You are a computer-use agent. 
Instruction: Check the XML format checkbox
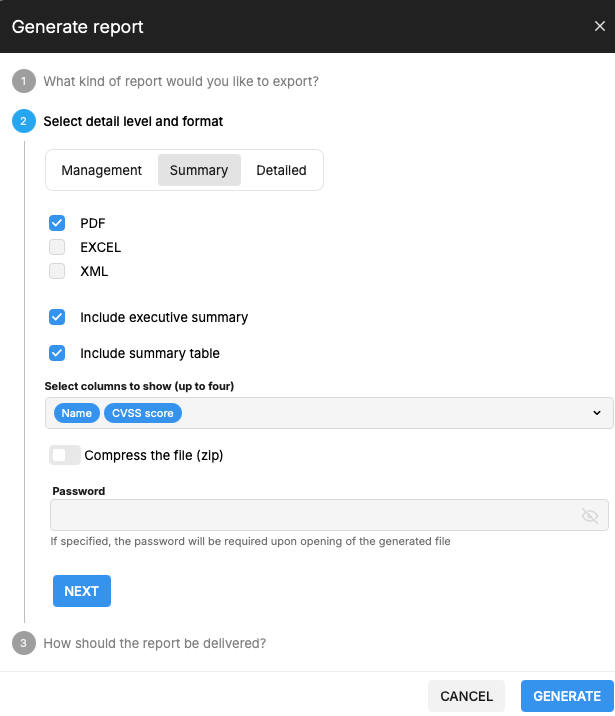tap(57, 271)
